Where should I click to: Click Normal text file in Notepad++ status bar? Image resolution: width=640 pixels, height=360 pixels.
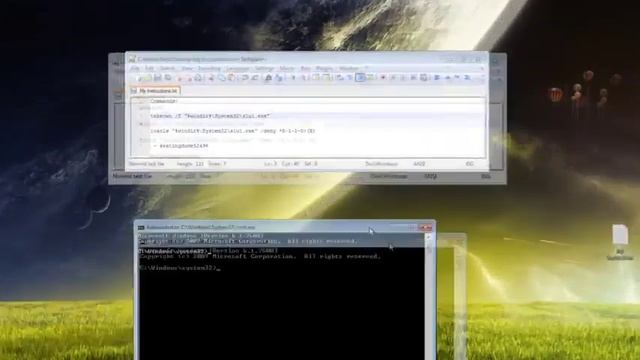147,164
